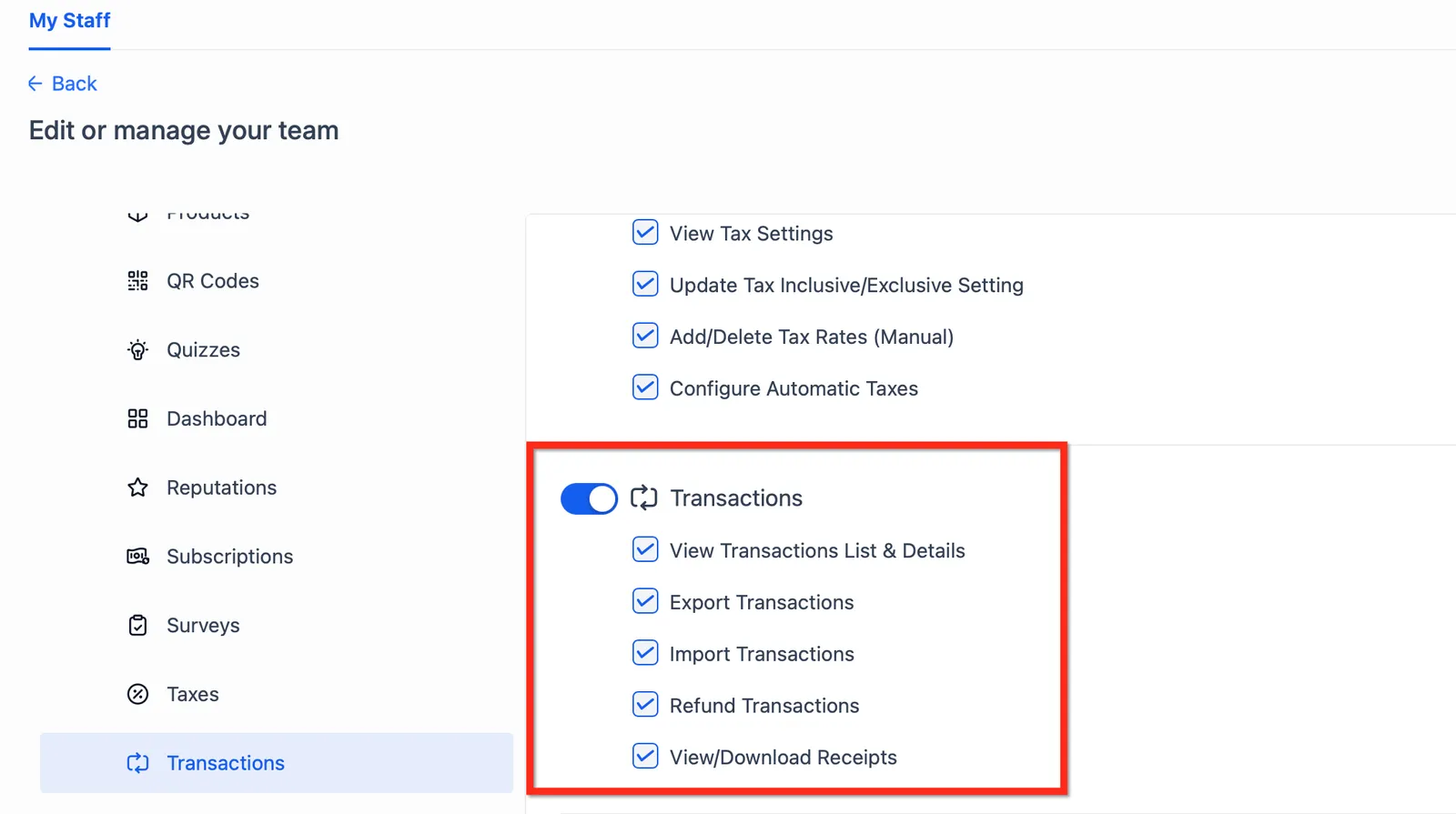Uncheck Refund Transactions checkbox
This screenshot has height=814, width=1456.
click(x=645, y=705)
